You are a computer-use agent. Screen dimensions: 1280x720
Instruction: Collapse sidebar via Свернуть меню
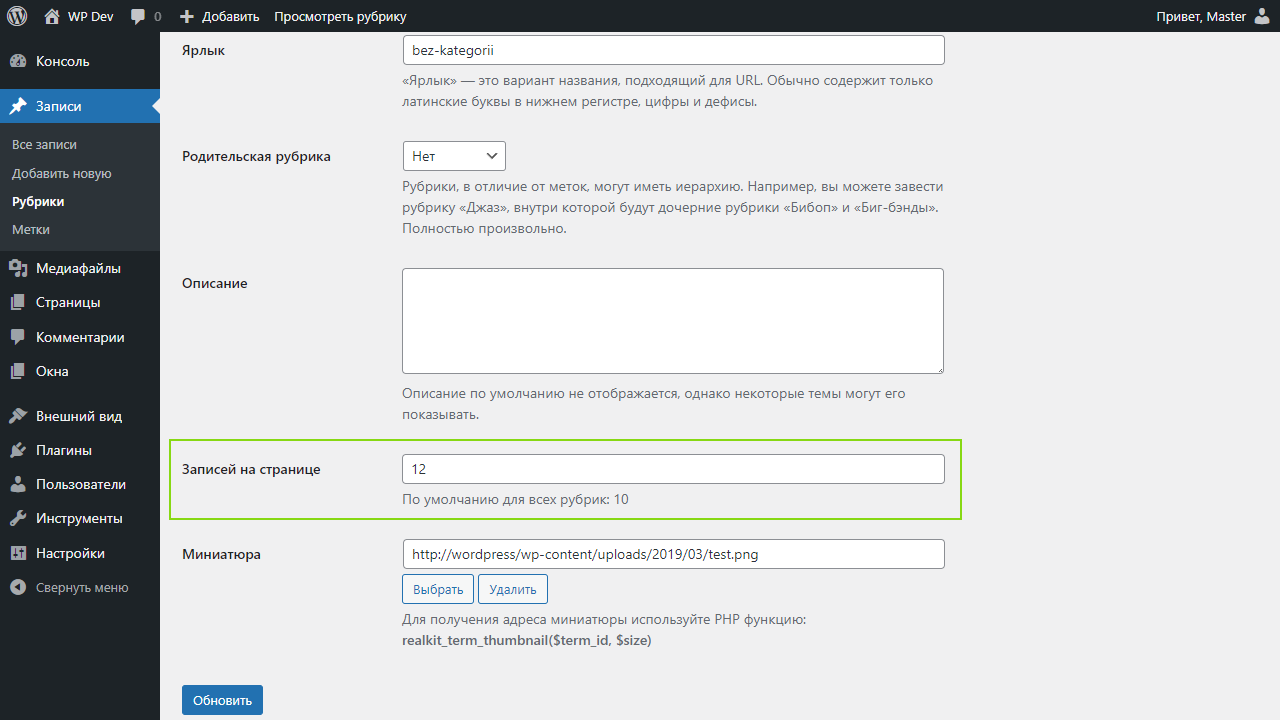80,587
